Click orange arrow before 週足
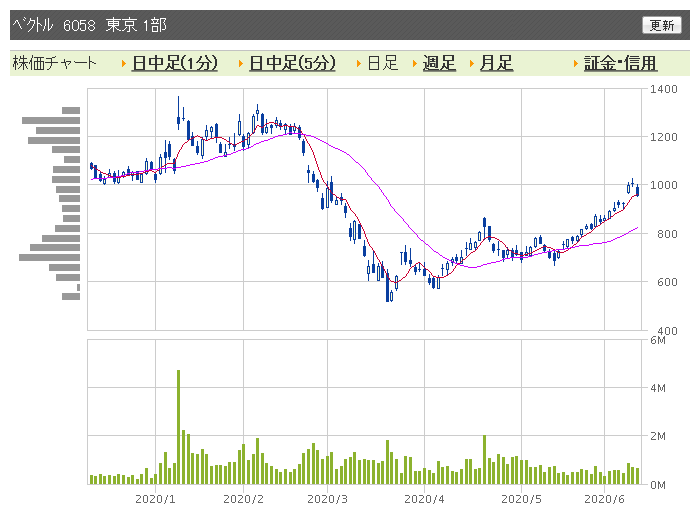Viewport: 700px width, 519px height. pos(415,64)
